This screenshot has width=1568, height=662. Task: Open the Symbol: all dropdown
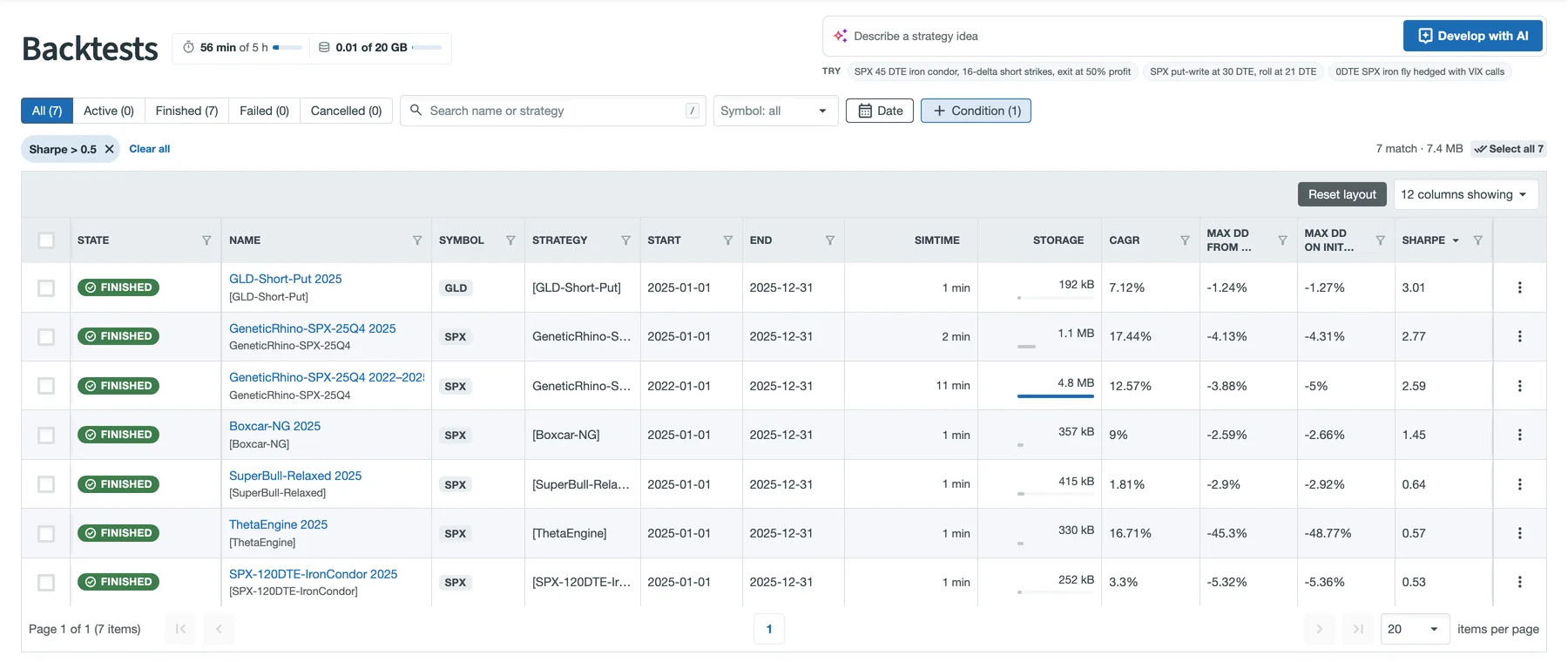pyautogui.click(x=775, y=111)
